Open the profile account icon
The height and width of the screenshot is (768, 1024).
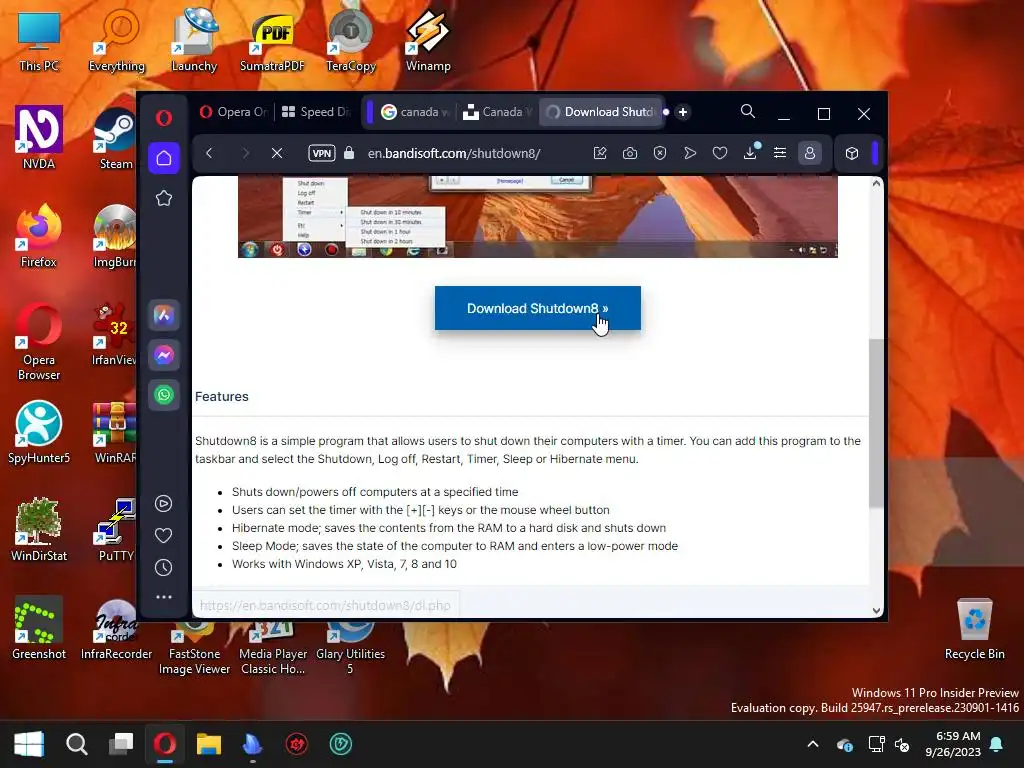click(810, 153)
